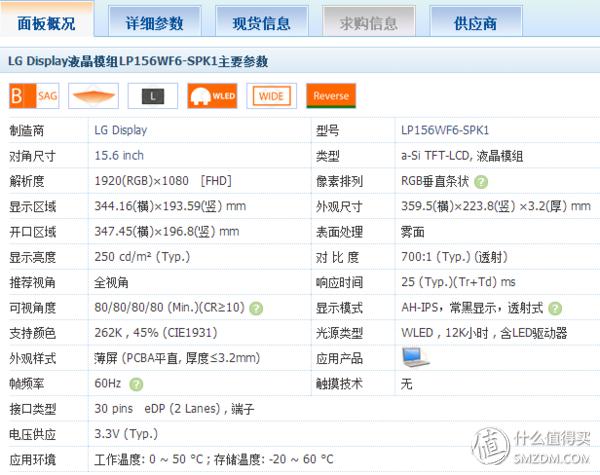The width and height of the screenshot is (600, 475).
Task: Switch to the 详细参数 tab
Action: pos(155,22)
